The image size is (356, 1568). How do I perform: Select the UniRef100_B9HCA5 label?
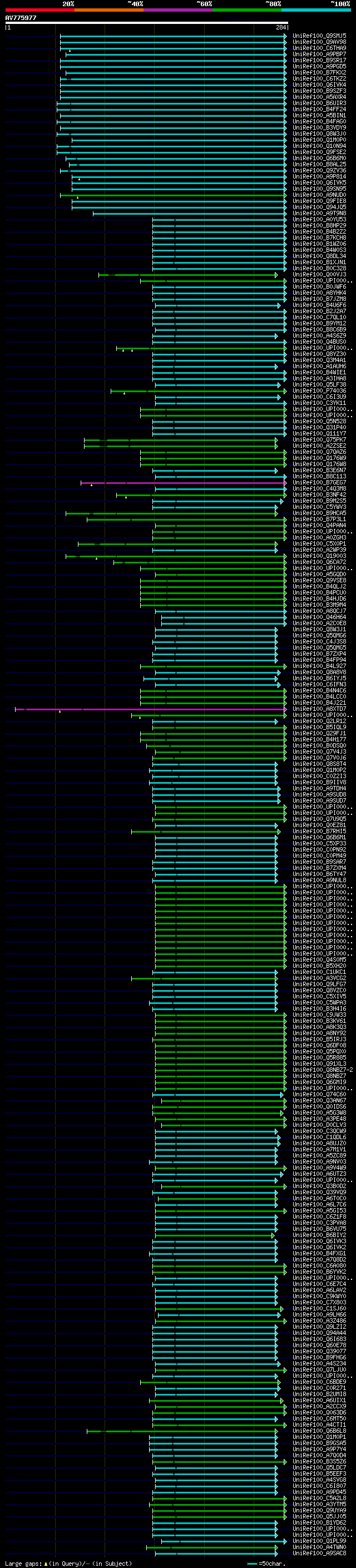319,513
